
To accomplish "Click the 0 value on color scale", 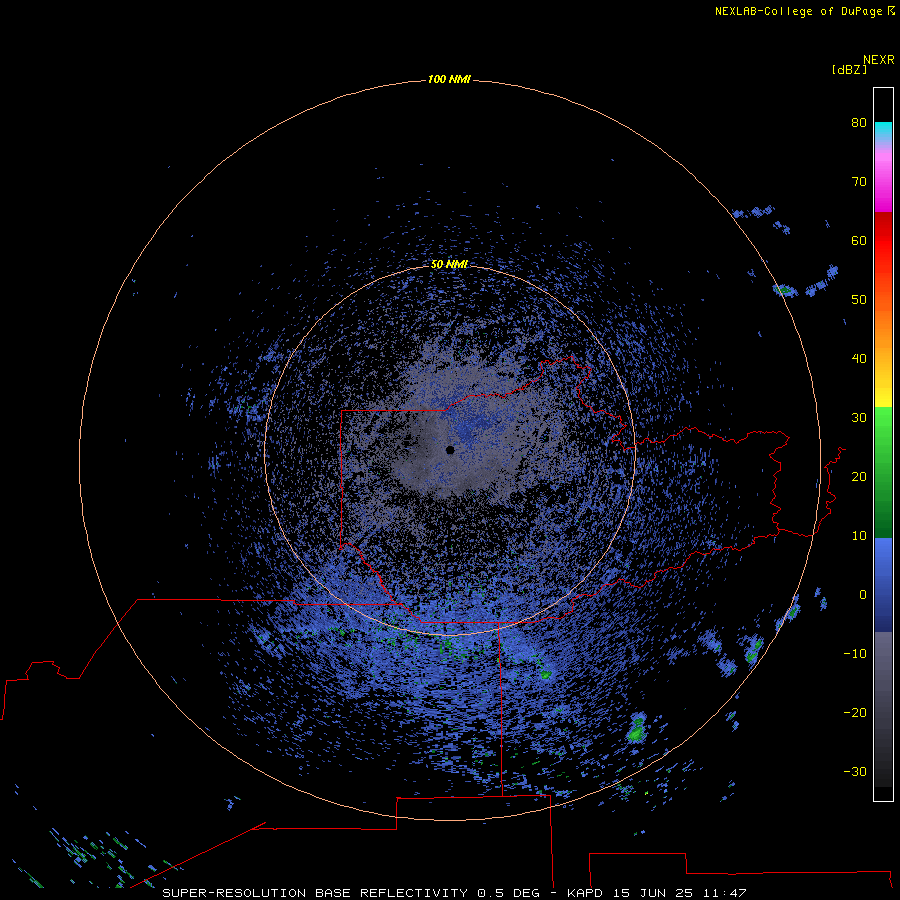I will [863, 595].
